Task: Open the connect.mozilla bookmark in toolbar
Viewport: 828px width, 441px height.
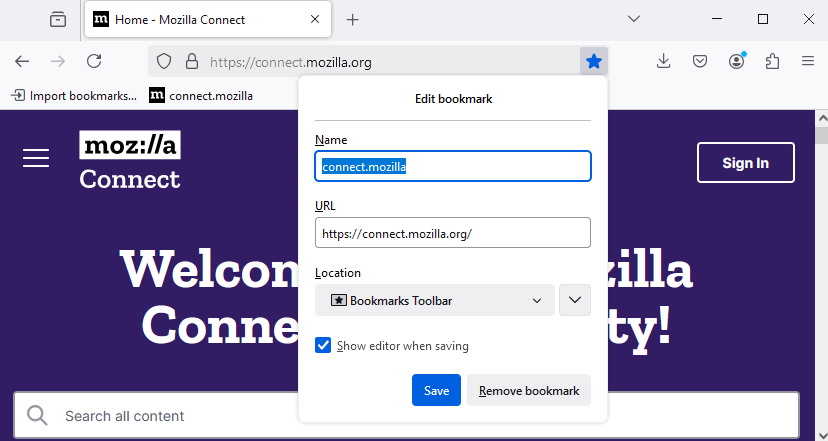Action: coord(201,96)
